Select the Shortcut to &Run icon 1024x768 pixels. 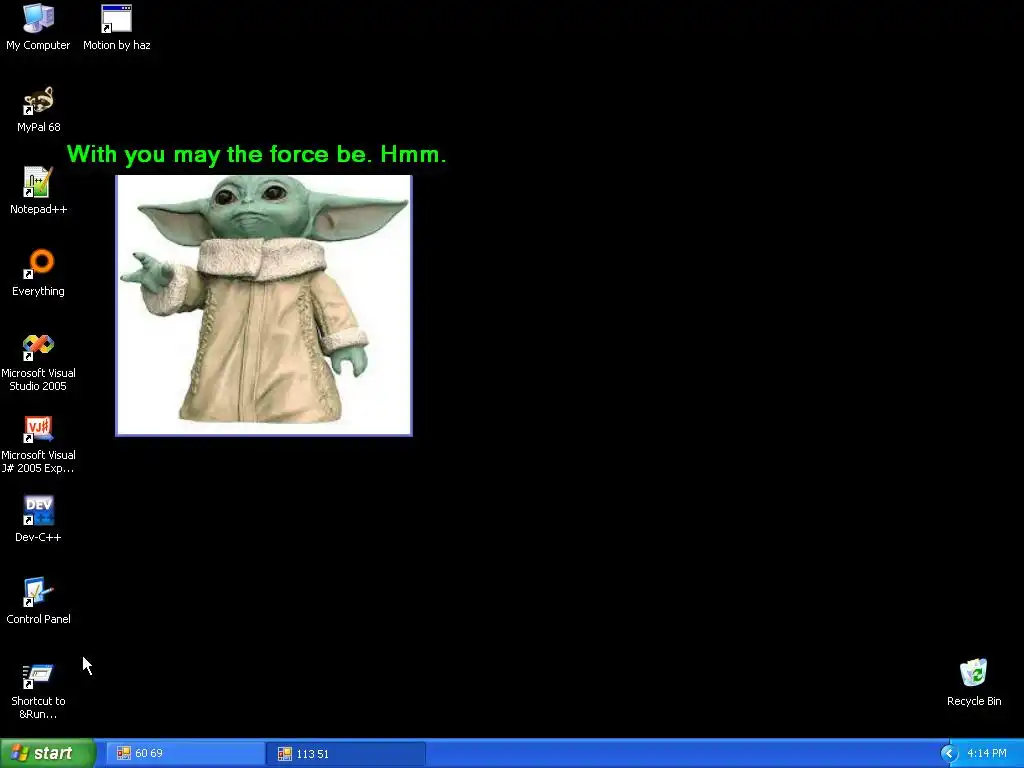pos(39,676)
